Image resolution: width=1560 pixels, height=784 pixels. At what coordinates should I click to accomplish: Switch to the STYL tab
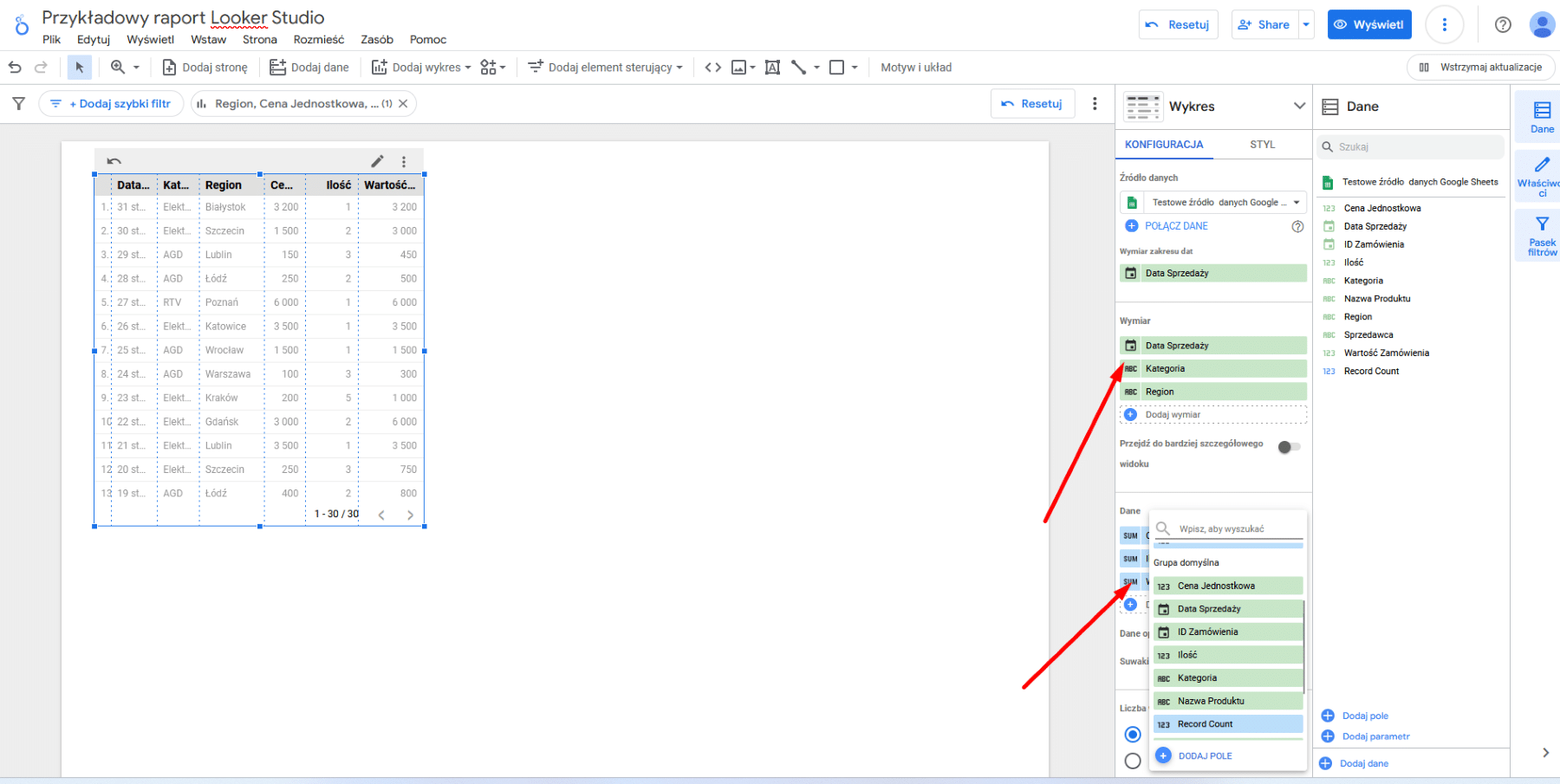1262,145
